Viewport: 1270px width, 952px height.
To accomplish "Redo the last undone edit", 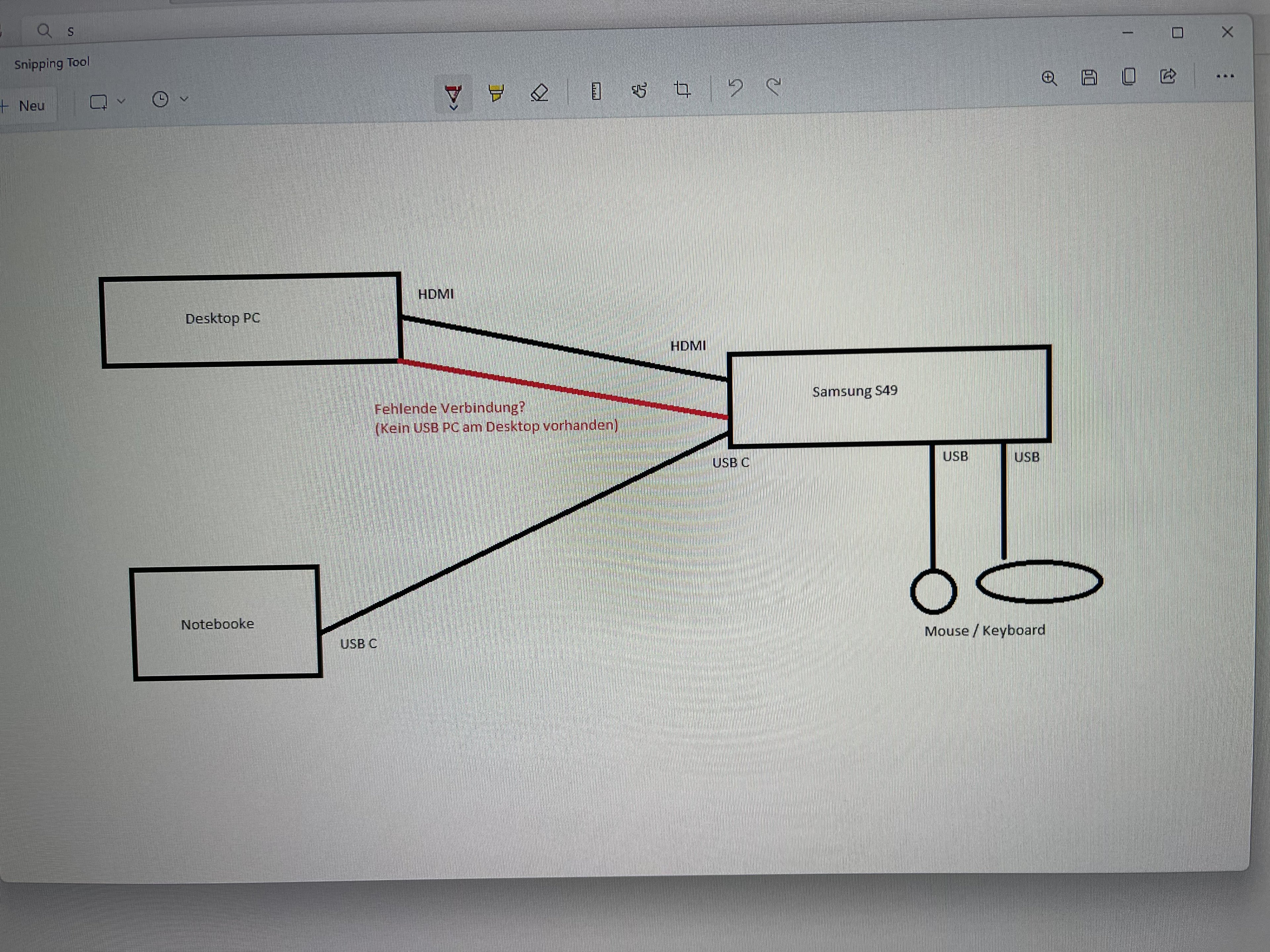I will tap(774, 87).
